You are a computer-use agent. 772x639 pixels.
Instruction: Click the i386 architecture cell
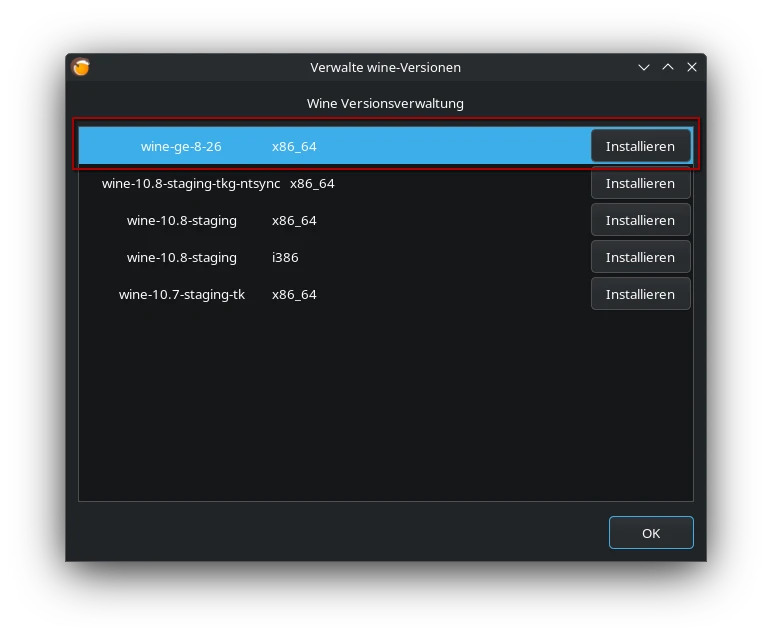285,257
